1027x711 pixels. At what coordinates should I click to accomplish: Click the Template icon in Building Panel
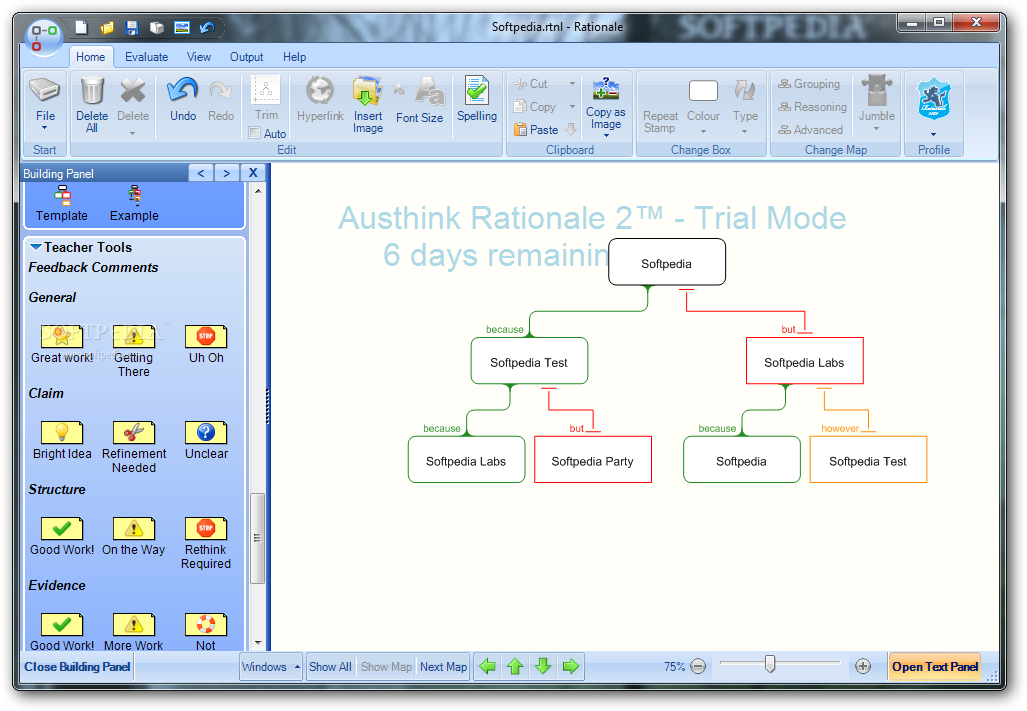[62, 195]
